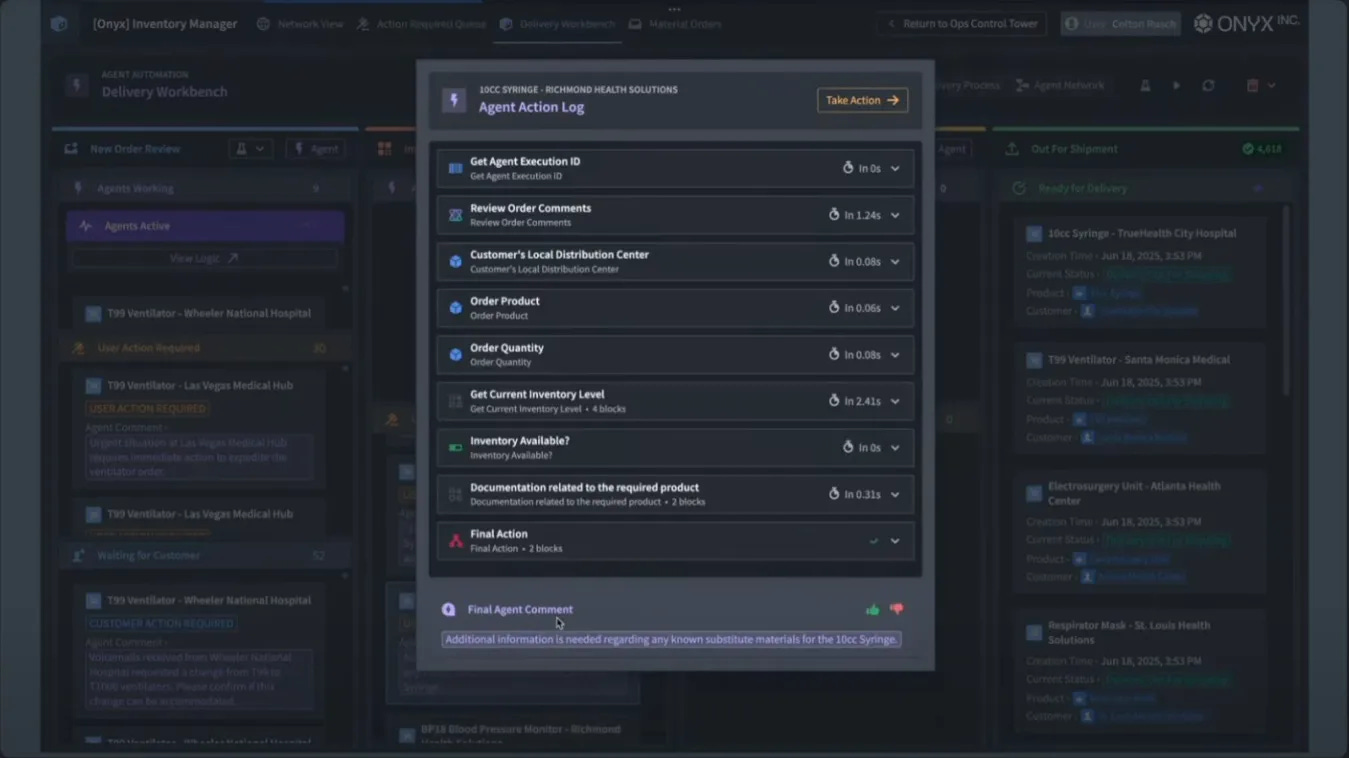Open the Network View tab
Viewport: 1349px width, 758px height.
coord(300,23)
